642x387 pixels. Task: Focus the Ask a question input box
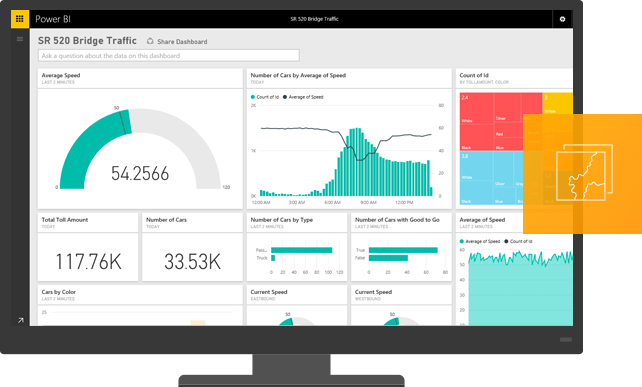[x=169, y=56]
